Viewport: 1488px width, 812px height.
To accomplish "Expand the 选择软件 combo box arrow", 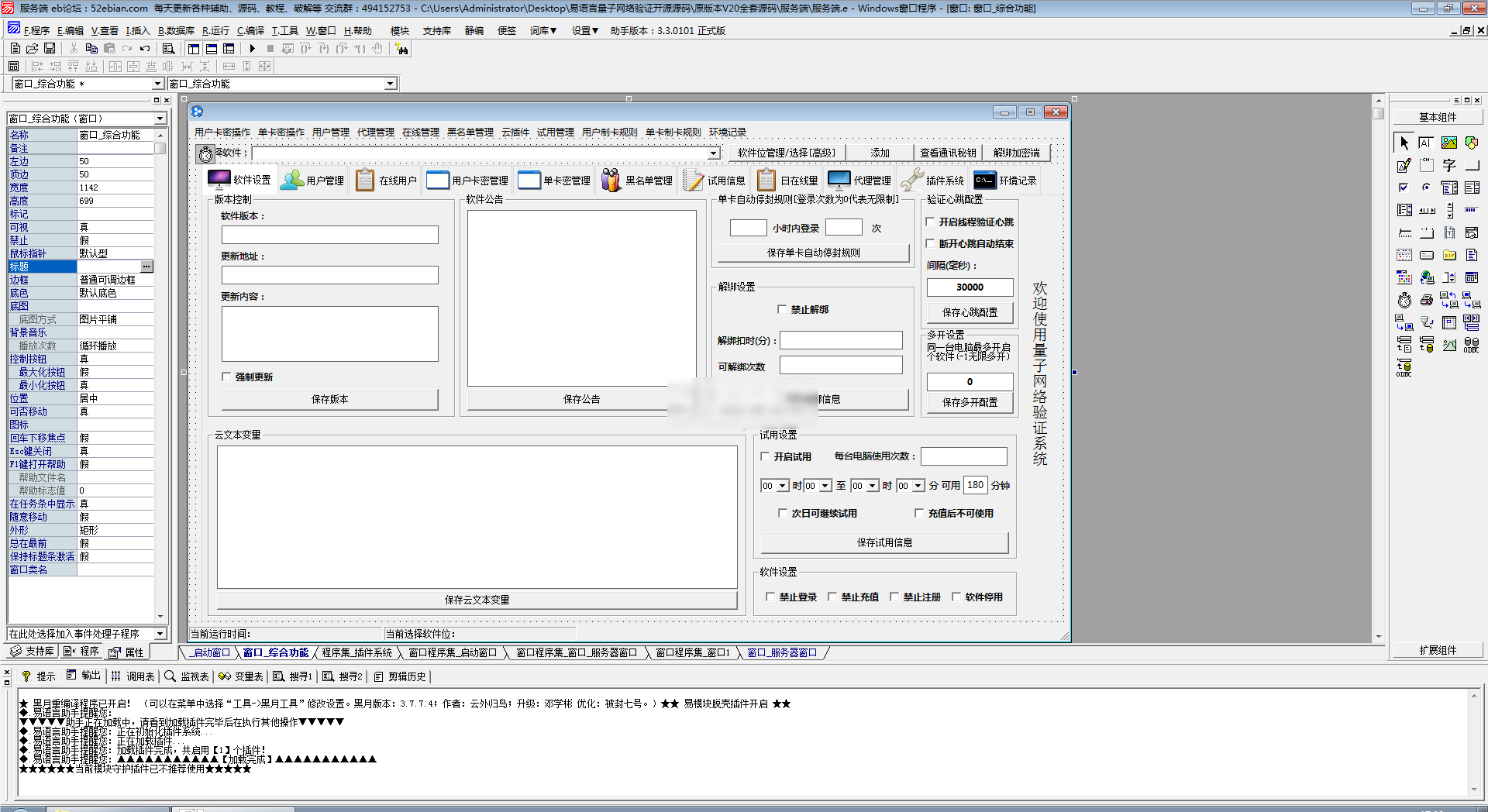I will (x=713, y=153).
